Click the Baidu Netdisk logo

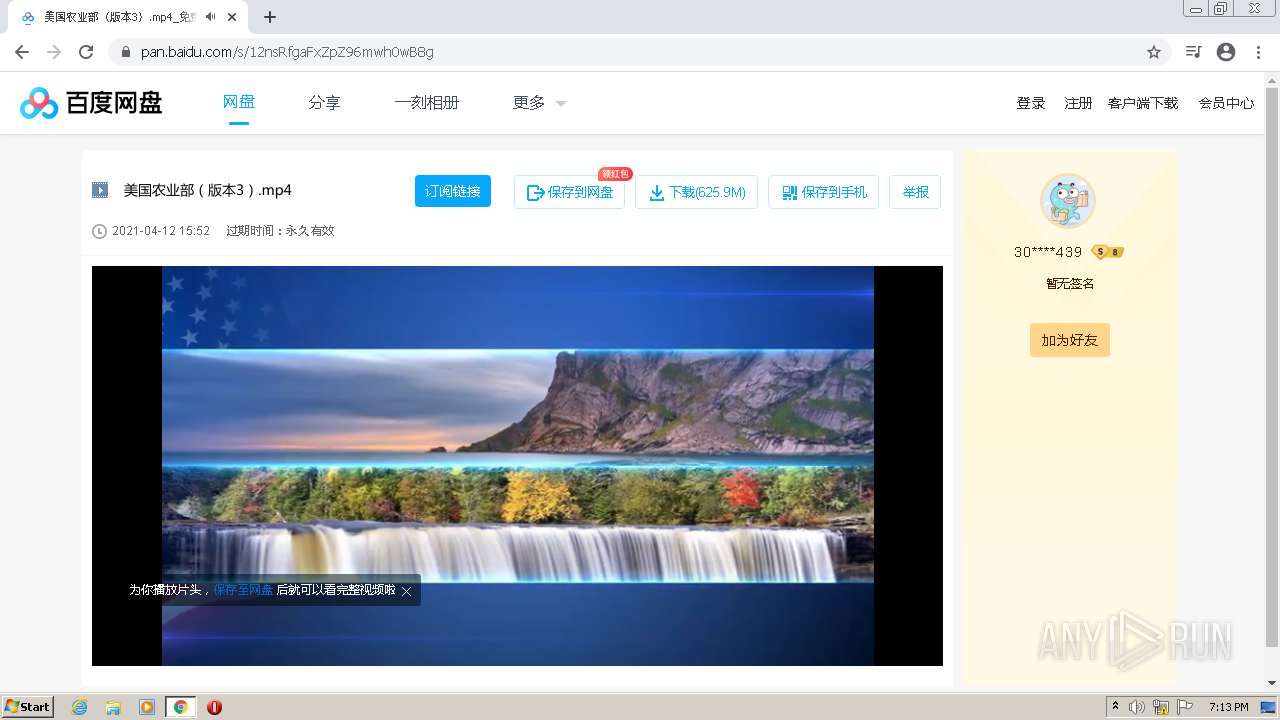[x=91, y=102]
